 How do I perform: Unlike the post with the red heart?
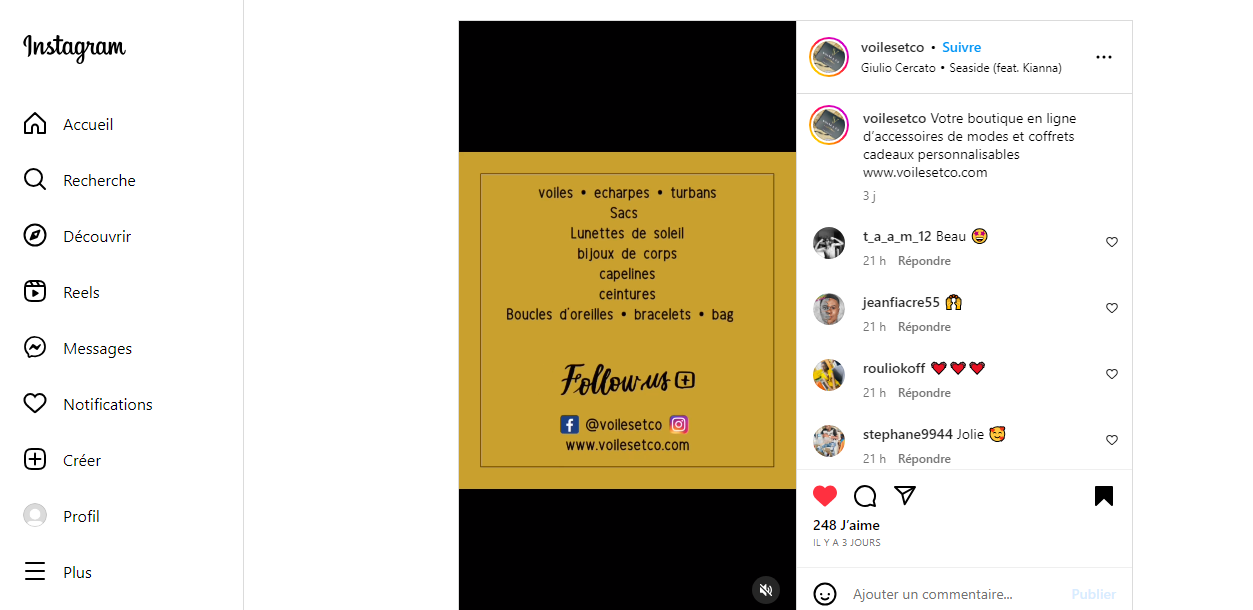click(825, 496)
